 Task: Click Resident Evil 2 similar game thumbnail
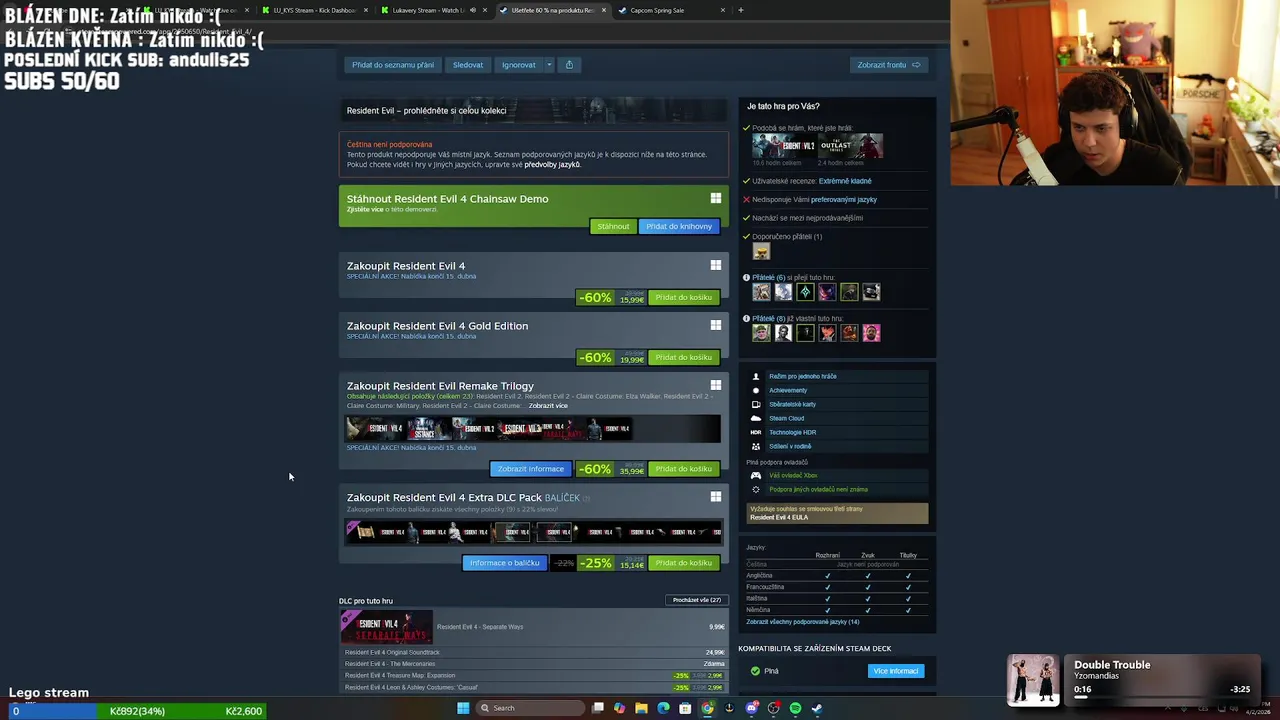(784, 146)
